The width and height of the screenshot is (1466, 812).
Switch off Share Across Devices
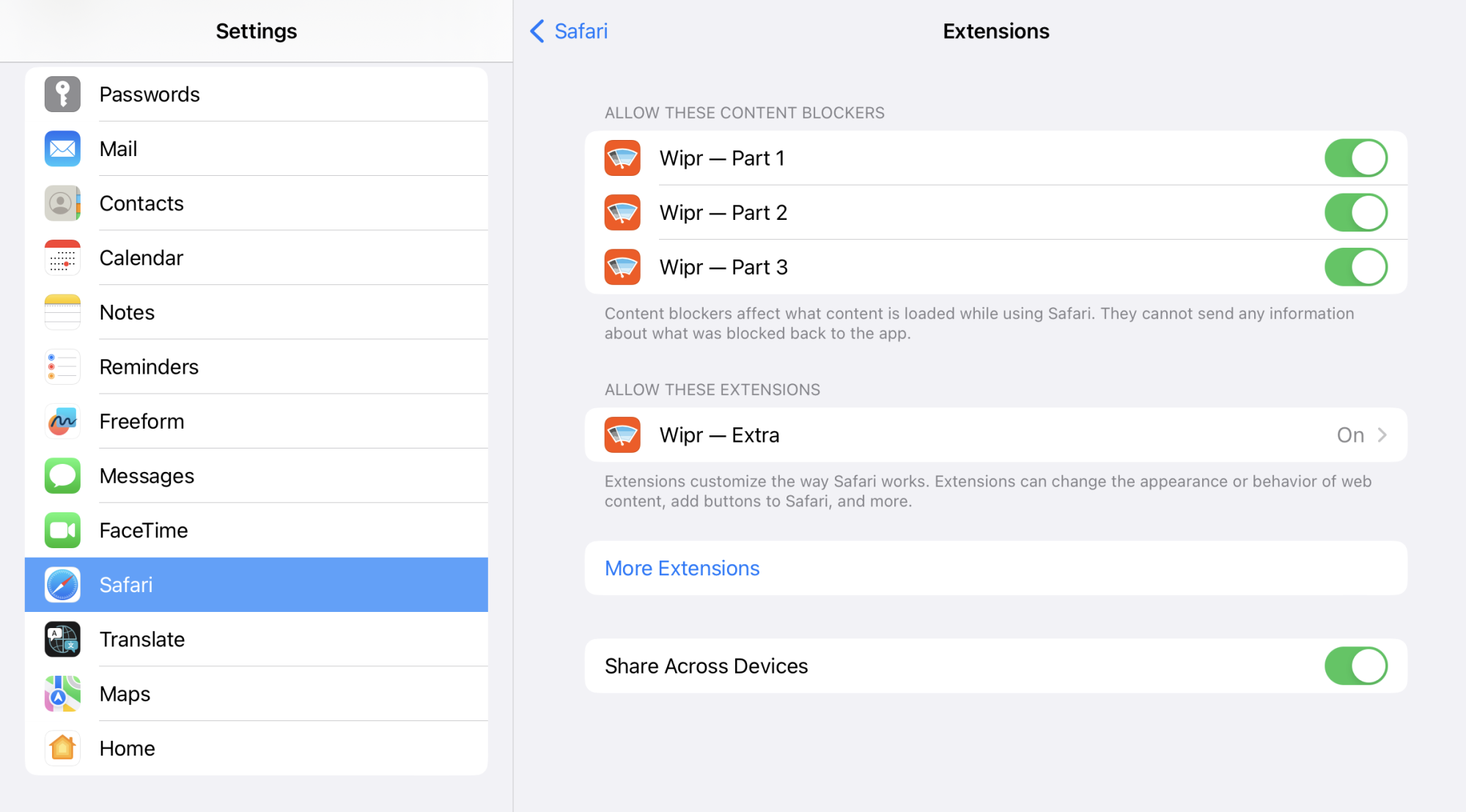pos(1355,665)
